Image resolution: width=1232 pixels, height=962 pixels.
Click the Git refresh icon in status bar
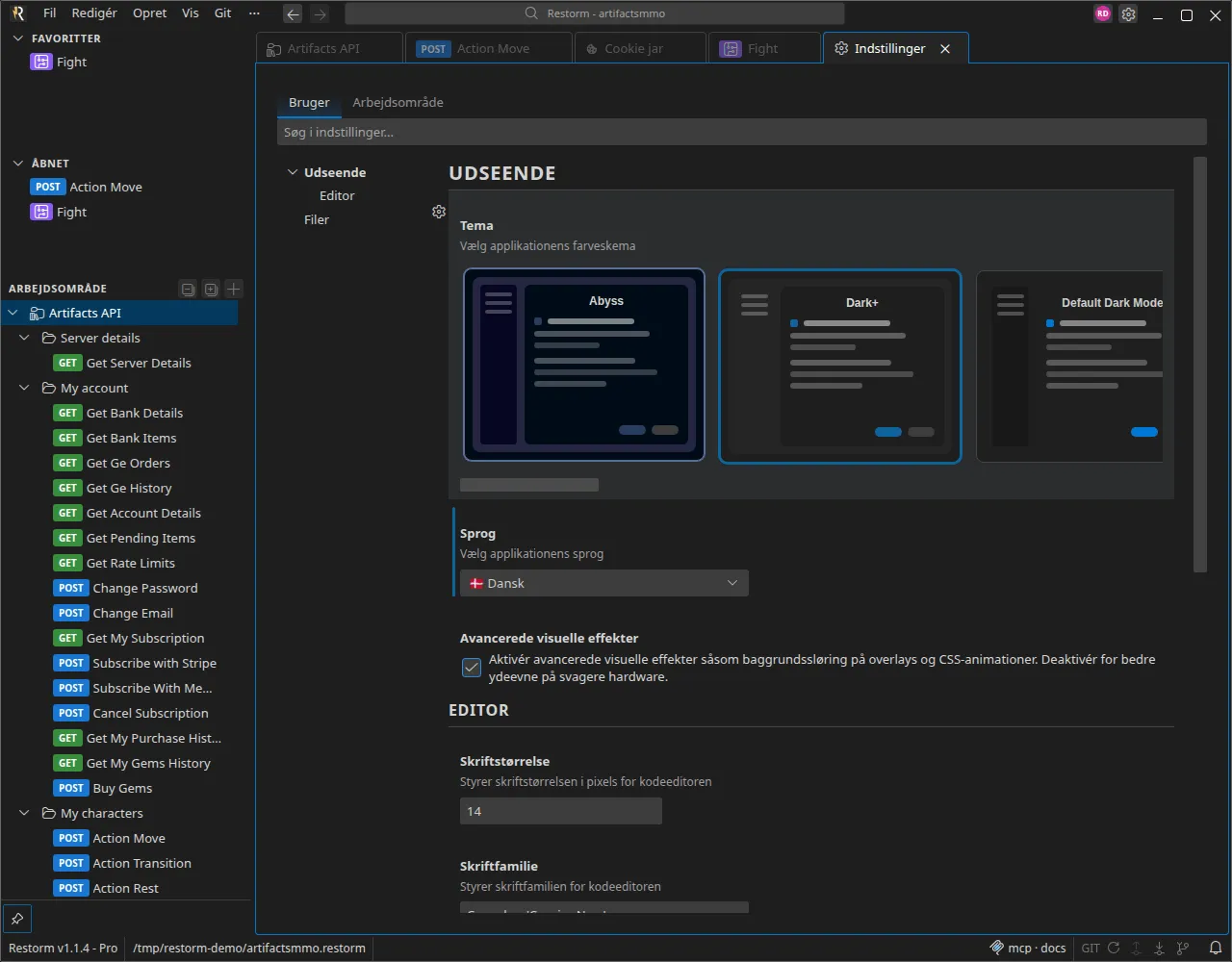pyautogui.click(x=1114, y=948)
